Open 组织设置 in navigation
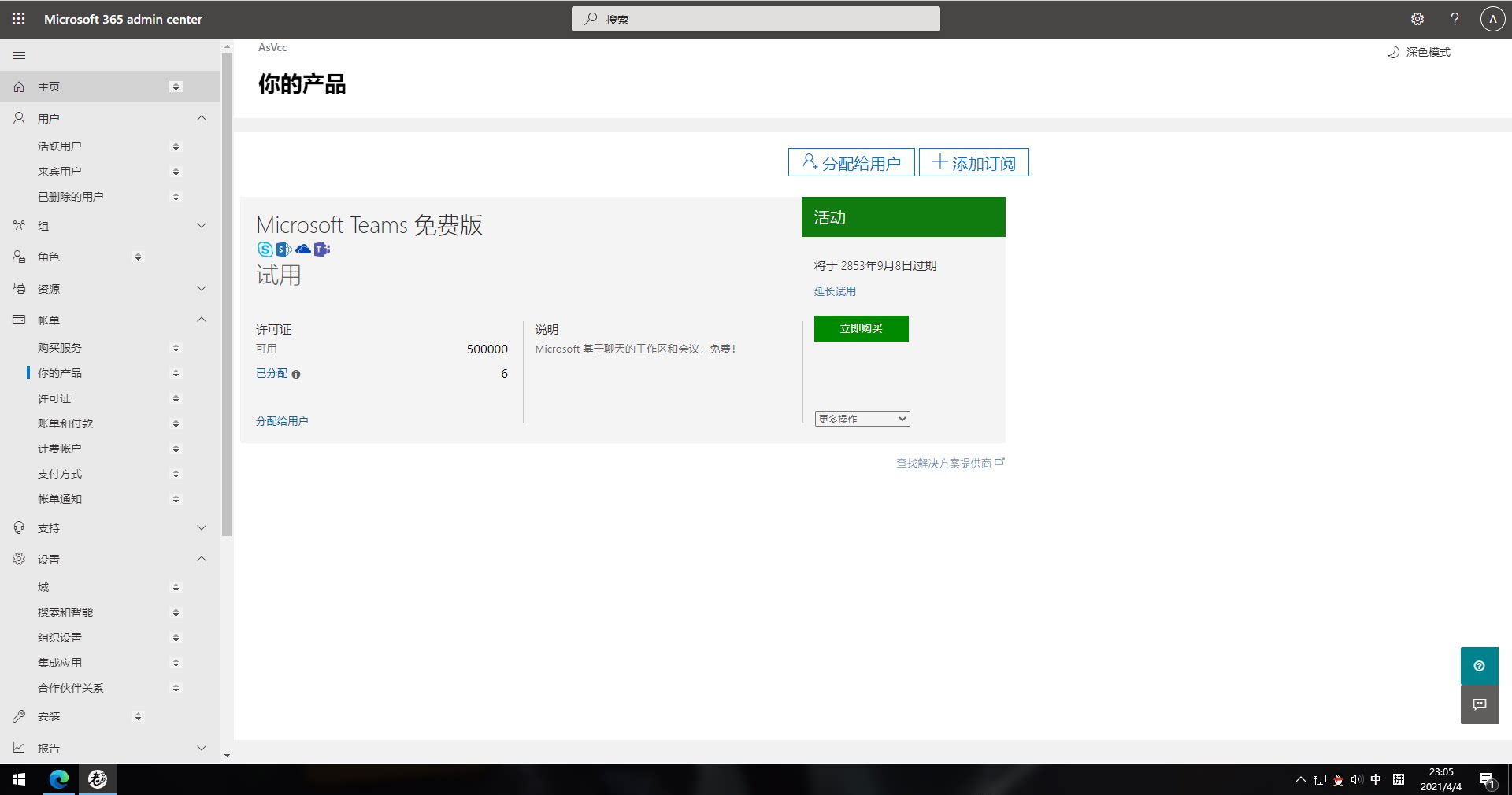This screenshot has width=1512, height=795. pyautogui.click(x=60, y=638)
